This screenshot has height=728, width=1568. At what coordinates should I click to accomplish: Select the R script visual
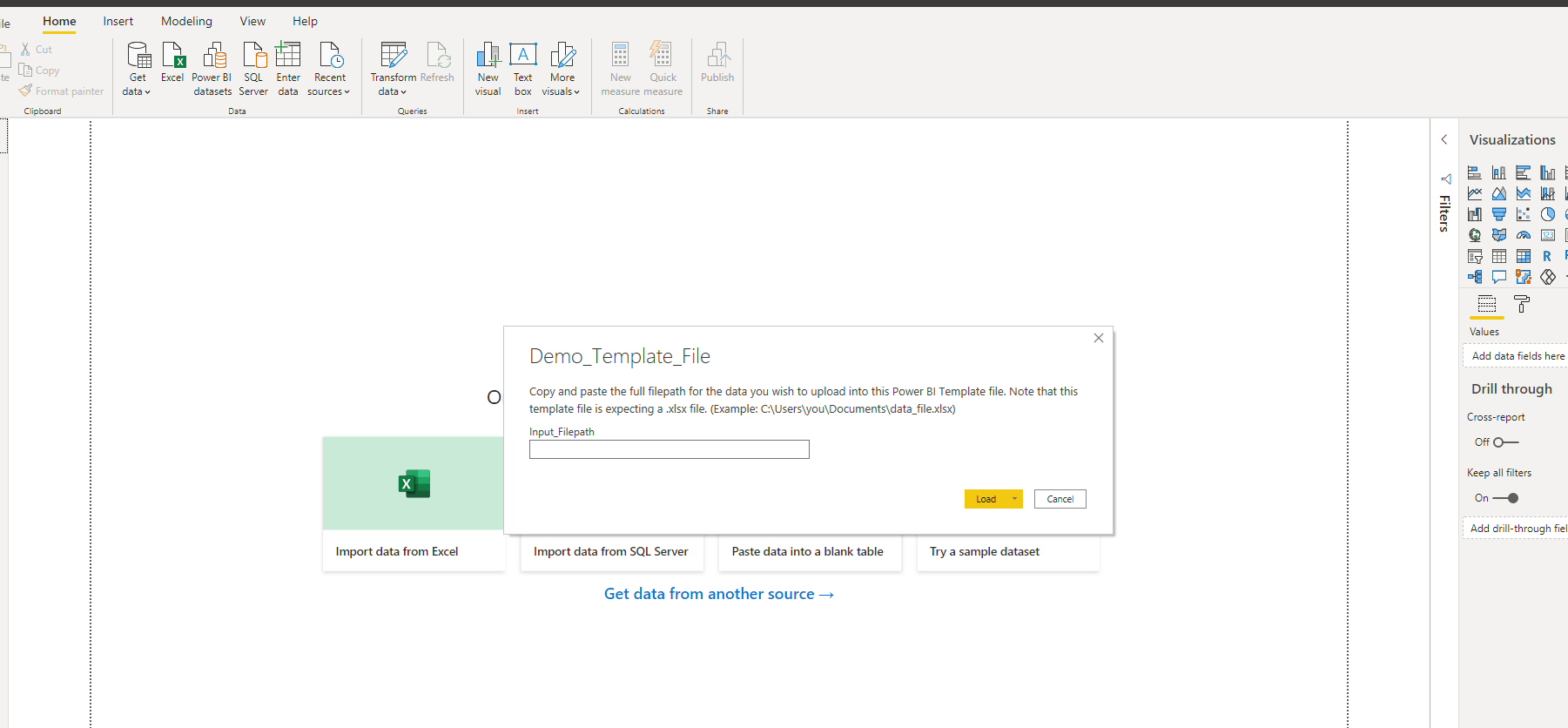[1548, 256]
